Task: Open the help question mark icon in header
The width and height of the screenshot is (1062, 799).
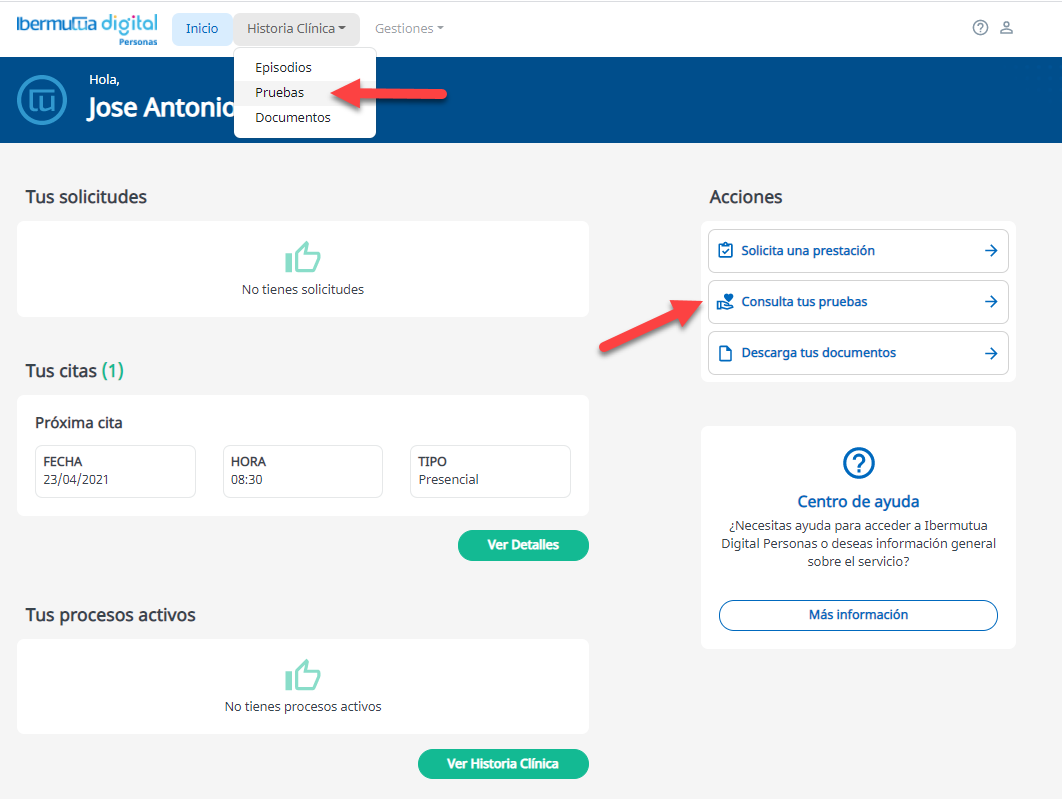Action: [980, 28]
